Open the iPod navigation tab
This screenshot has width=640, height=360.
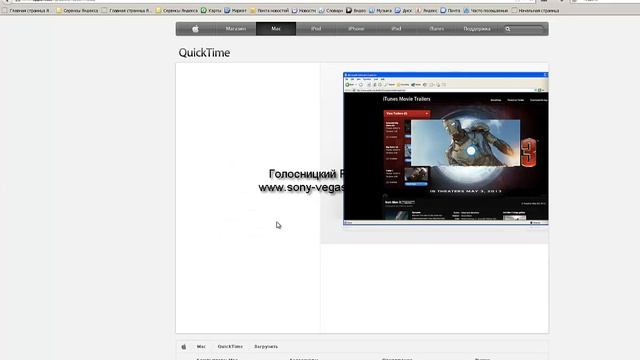[316, 29]
